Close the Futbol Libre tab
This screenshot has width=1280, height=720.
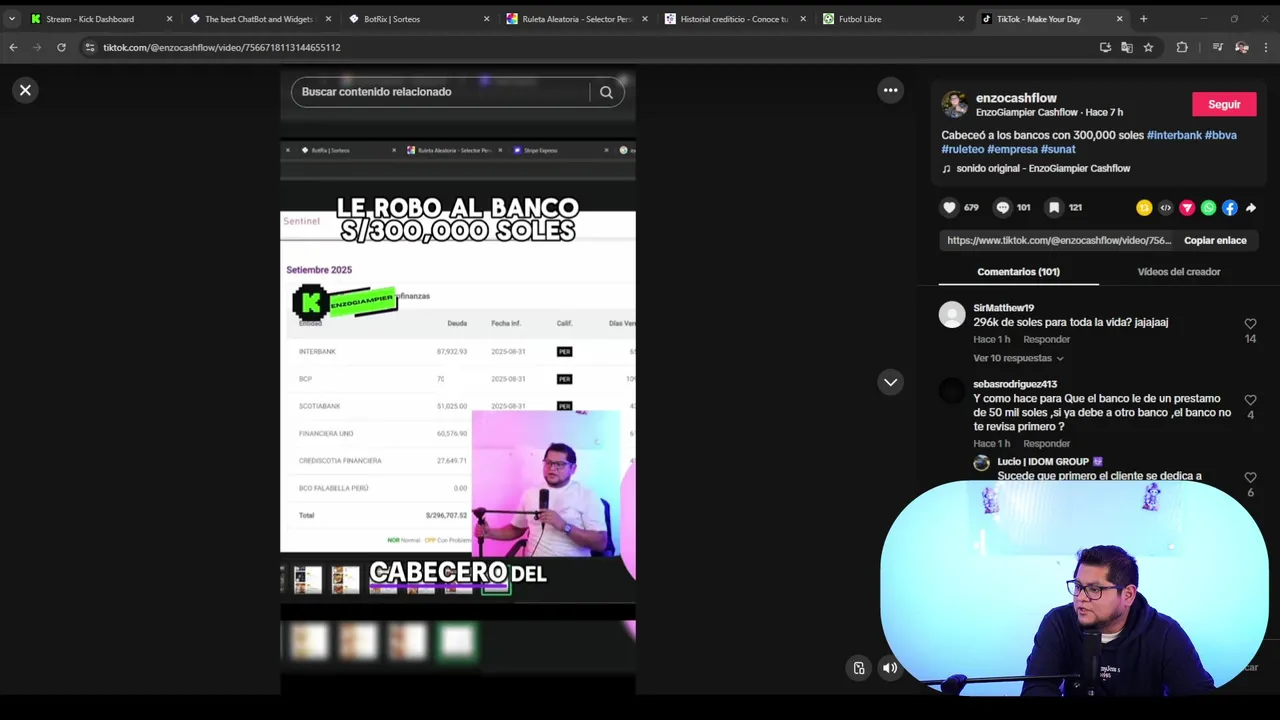tap(961, 19)
